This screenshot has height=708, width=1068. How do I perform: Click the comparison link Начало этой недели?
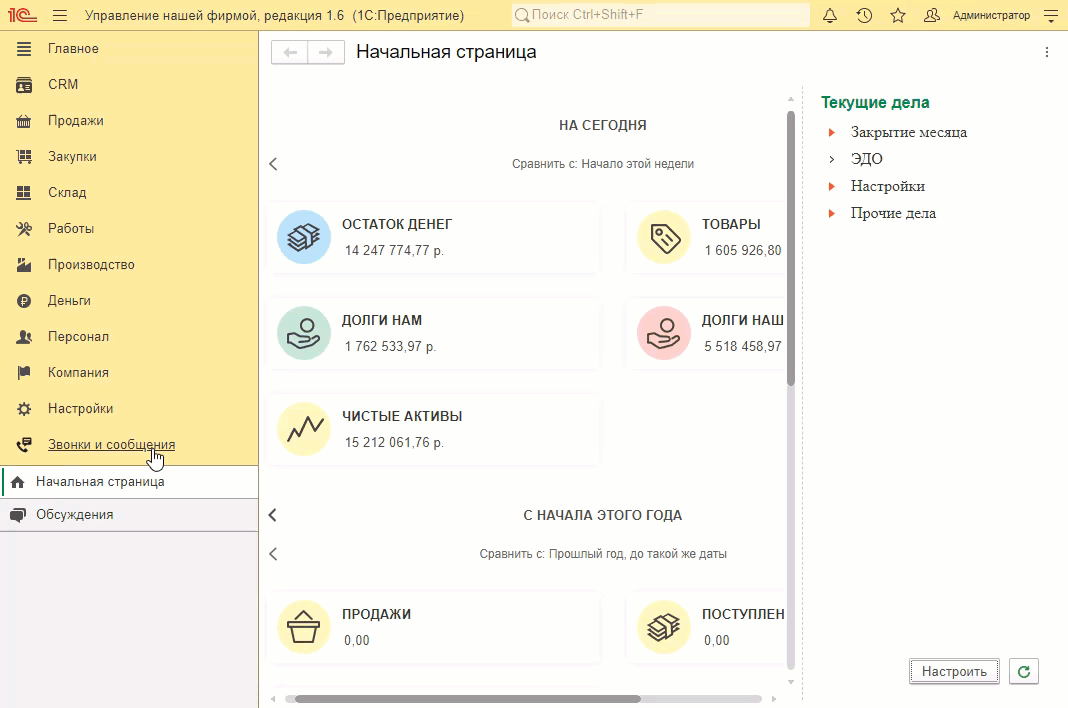[637, 164]
